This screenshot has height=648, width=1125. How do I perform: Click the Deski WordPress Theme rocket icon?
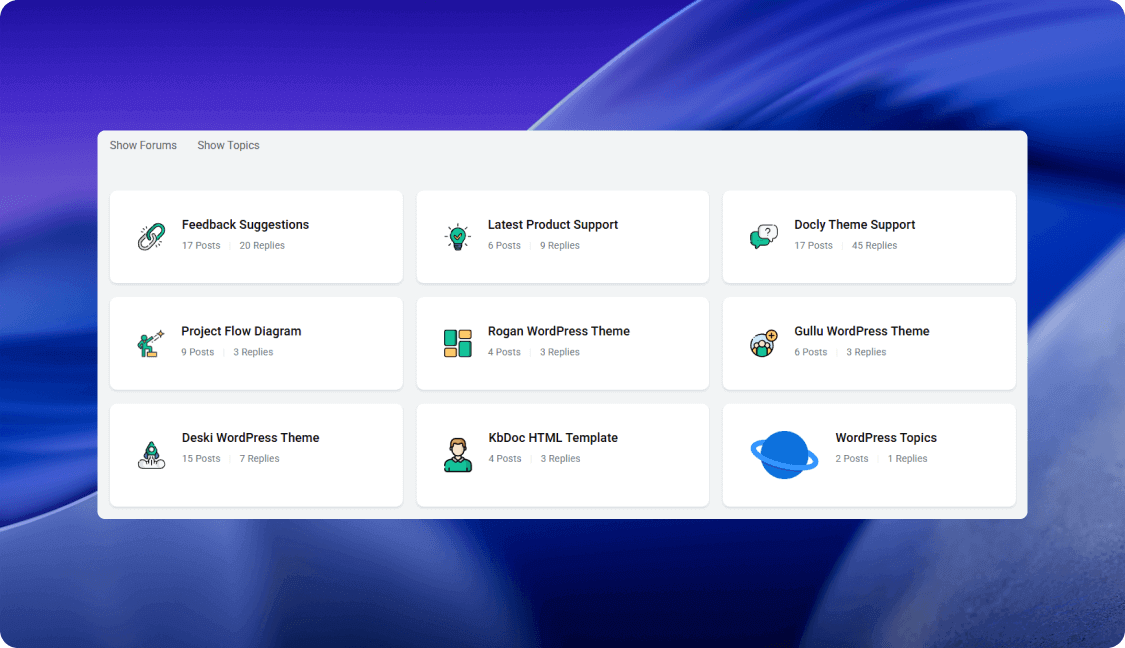click(151, 454)
